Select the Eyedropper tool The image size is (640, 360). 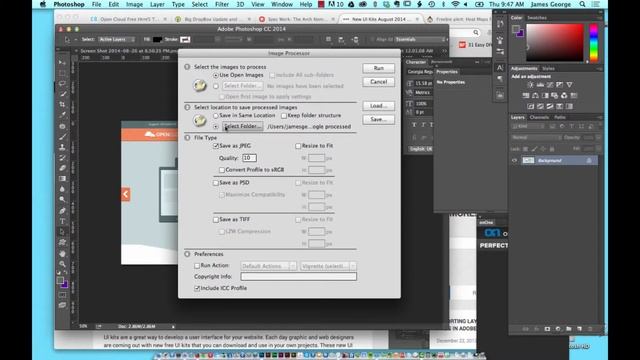pos(62,115)
